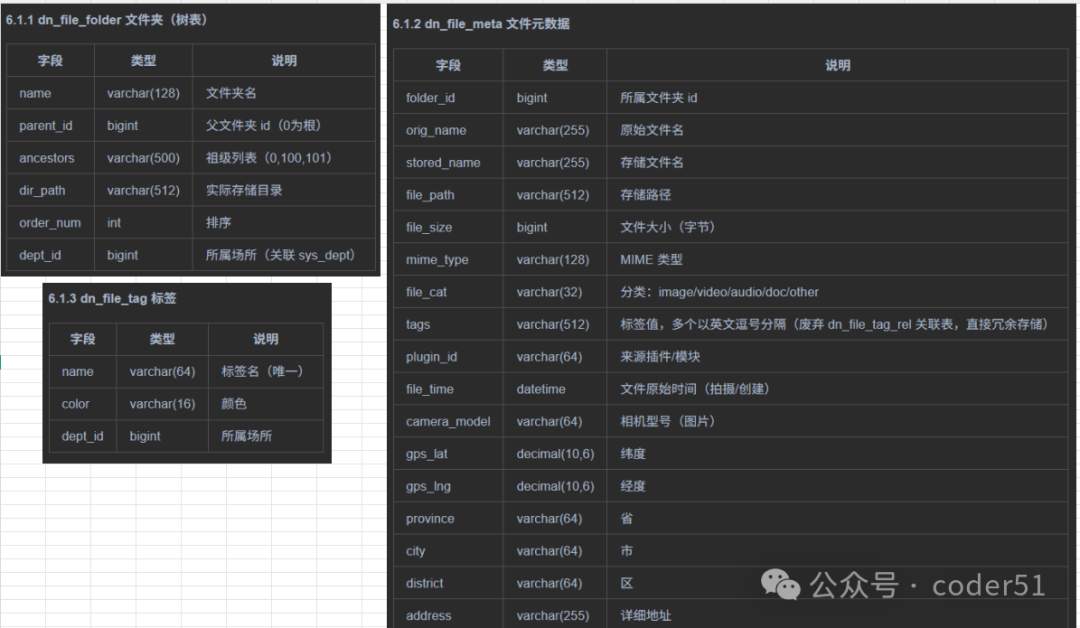This screenshot has height=628, width=1080.
Task: Click the description '经度'
Action: pos(632,486)
